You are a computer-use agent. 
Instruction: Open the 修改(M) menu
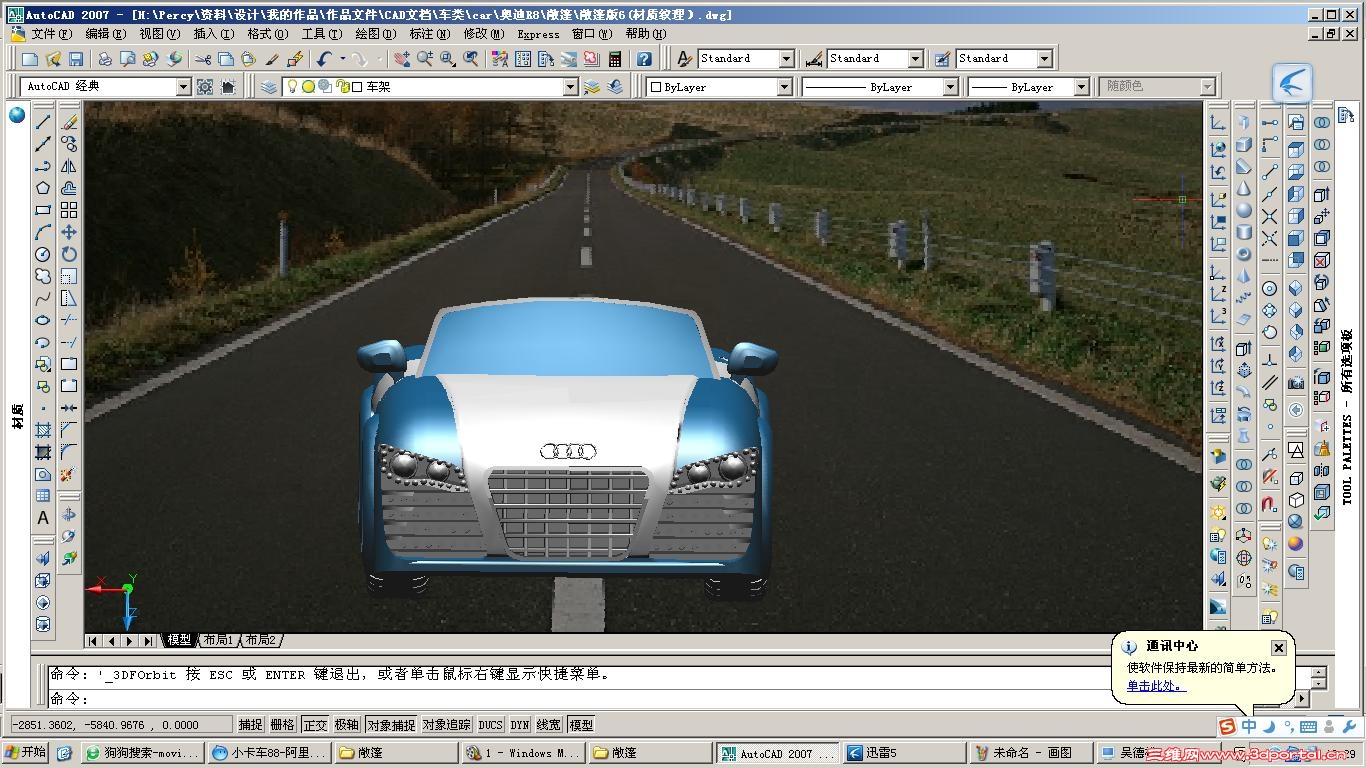tap(483, 34)
